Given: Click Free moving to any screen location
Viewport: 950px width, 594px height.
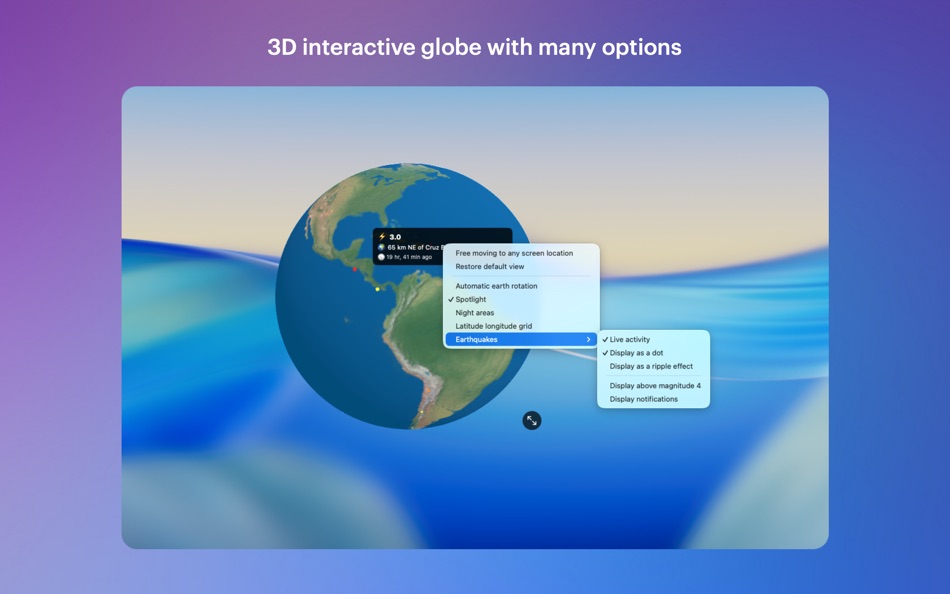Looking at the screenshot, I should tap(513, 252).
